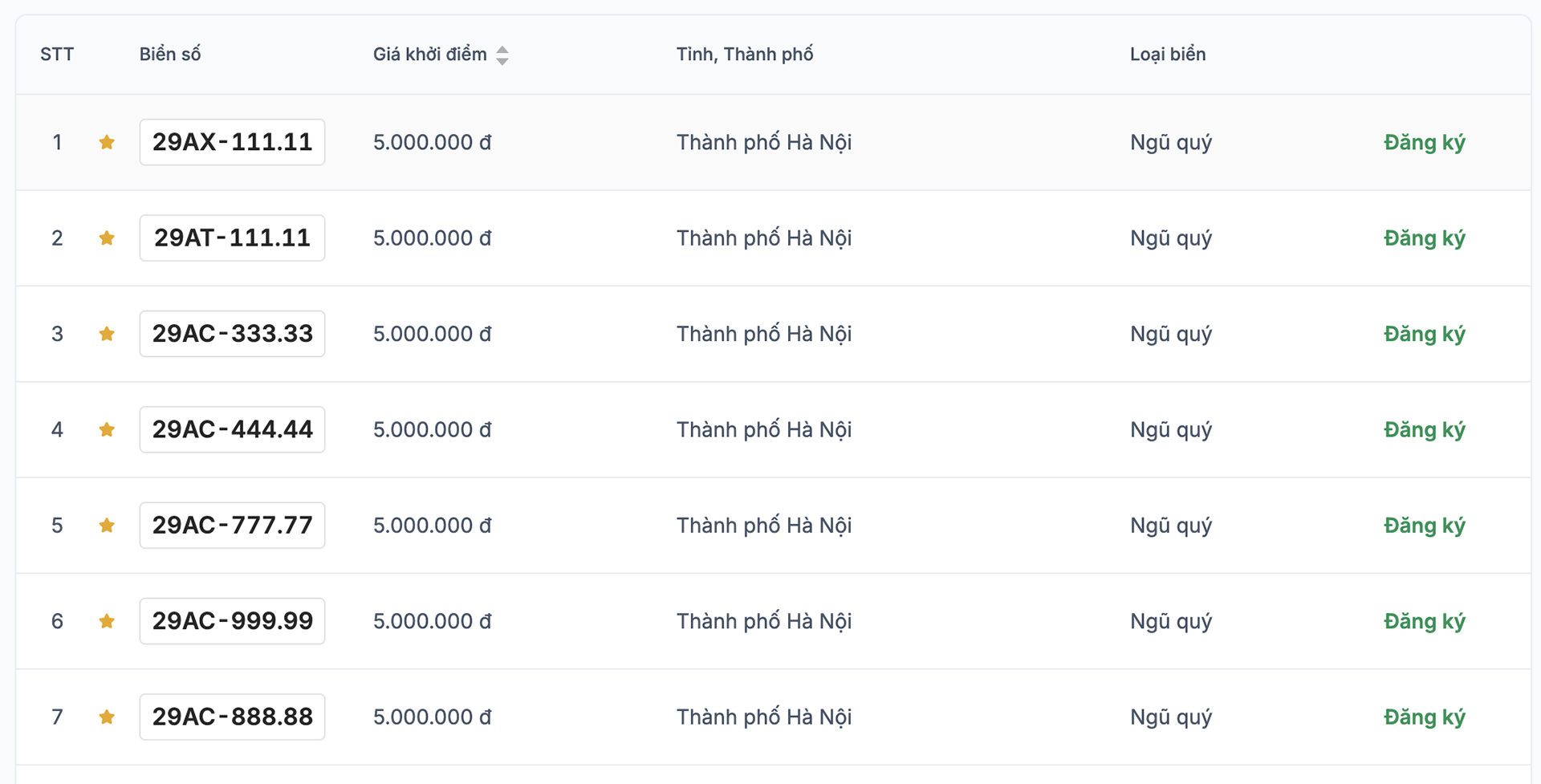Register for plate 29AT-111.11 via Đăng ký
This screenshot has width=1541, height=784.
pos(1424,238)
